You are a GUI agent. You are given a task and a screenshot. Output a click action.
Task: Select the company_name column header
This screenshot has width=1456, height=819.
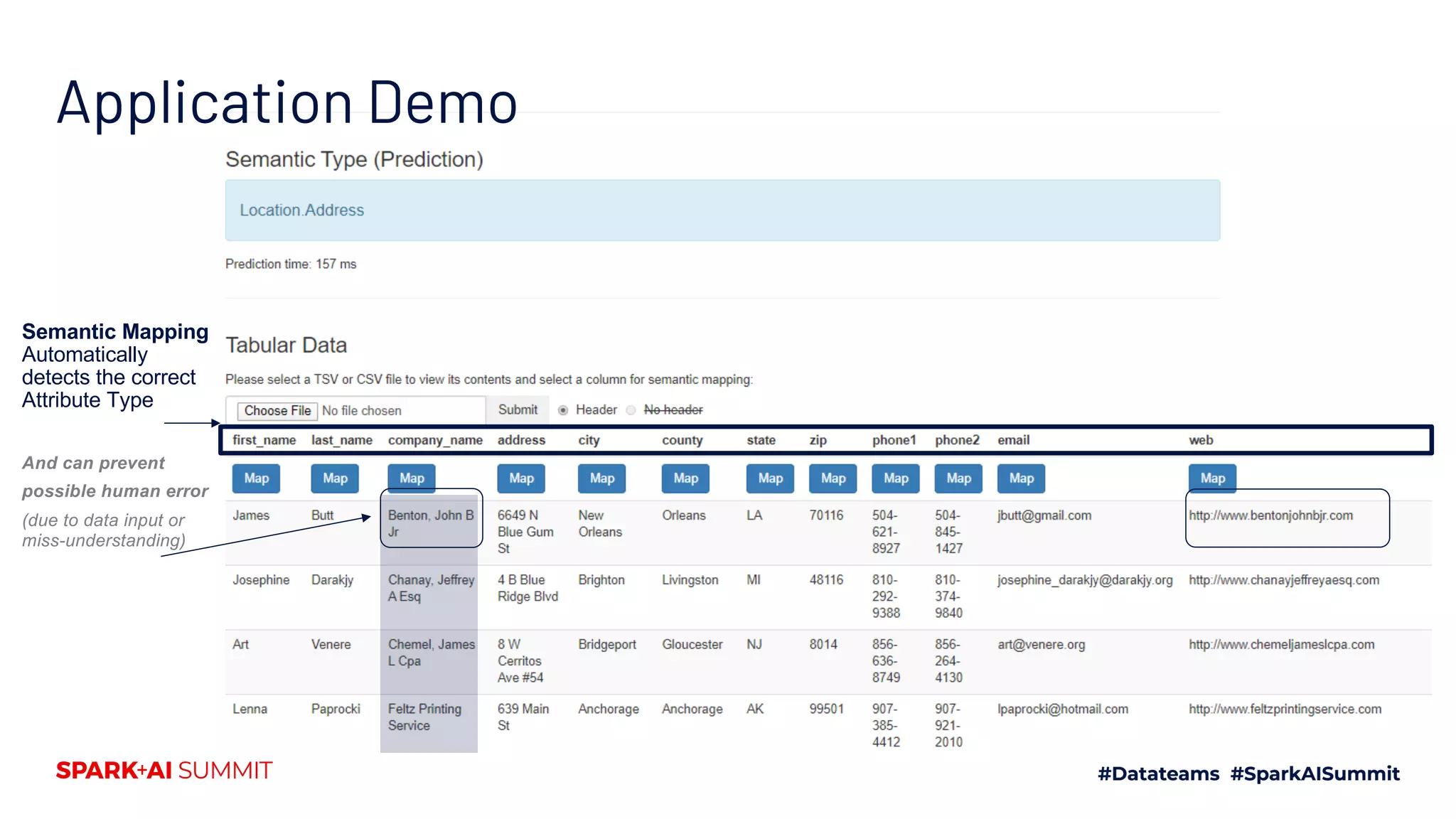click(x=435, y=440)
